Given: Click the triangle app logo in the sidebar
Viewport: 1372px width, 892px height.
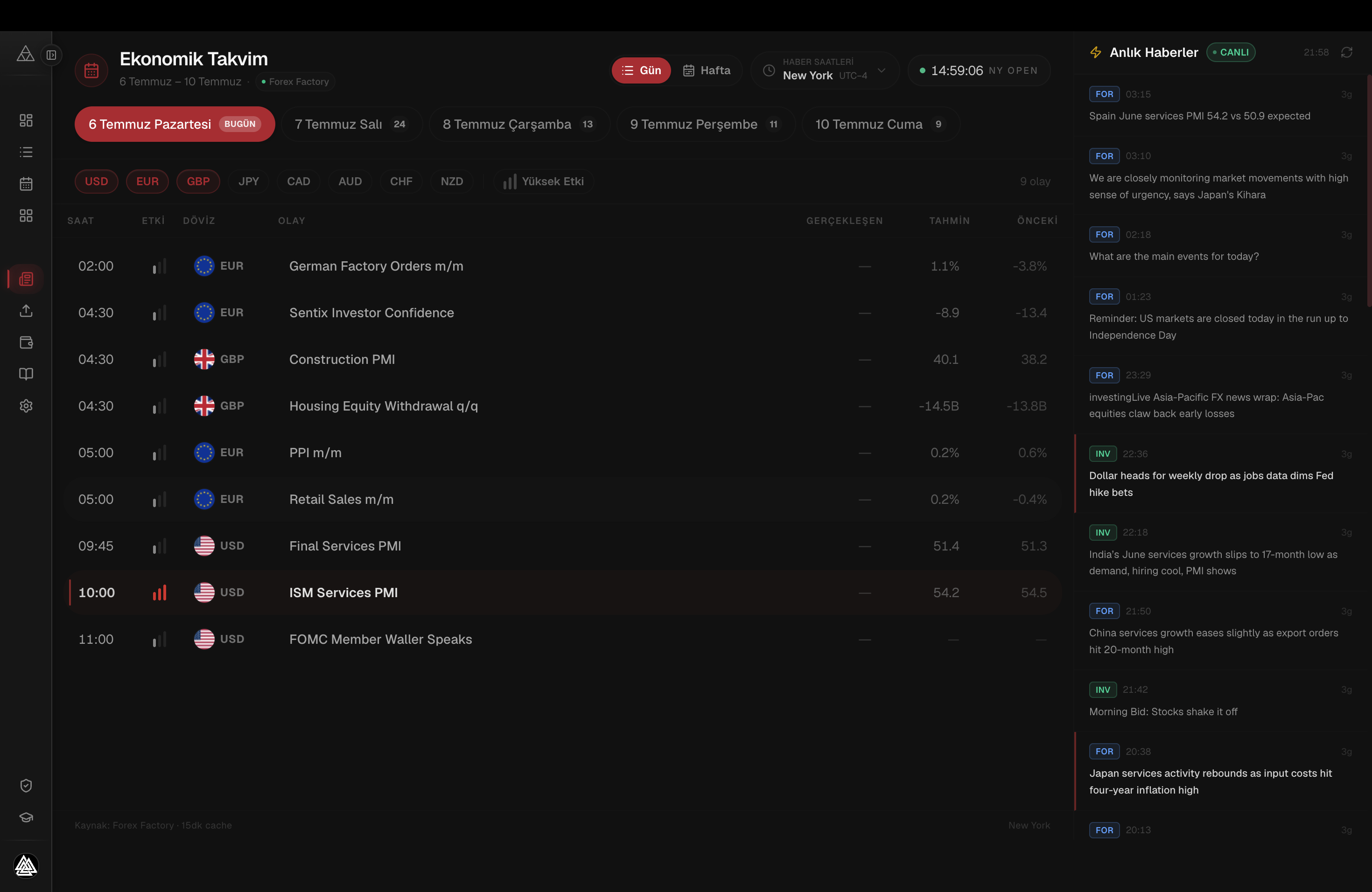Looking at the screenshot, I should click(25, 54).
